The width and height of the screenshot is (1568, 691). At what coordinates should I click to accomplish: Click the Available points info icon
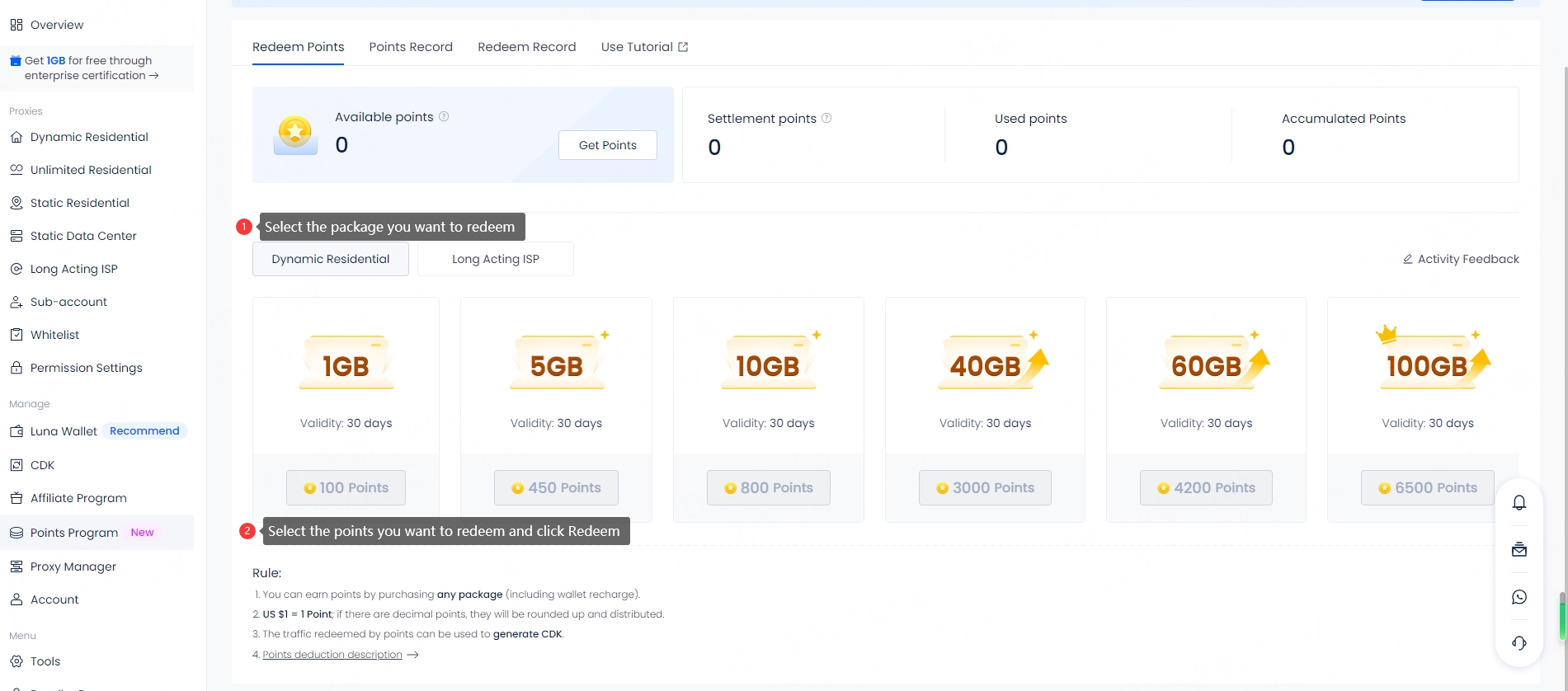coord(444,116)
